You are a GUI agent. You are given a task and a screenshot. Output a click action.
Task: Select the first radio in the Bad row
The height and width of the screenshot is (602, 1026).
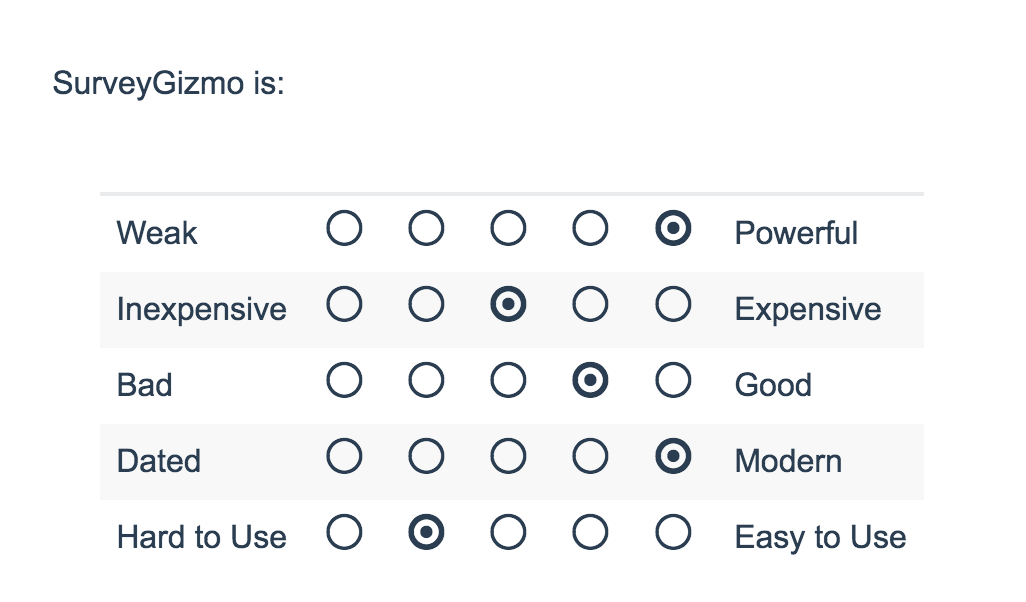click(344, 381)
